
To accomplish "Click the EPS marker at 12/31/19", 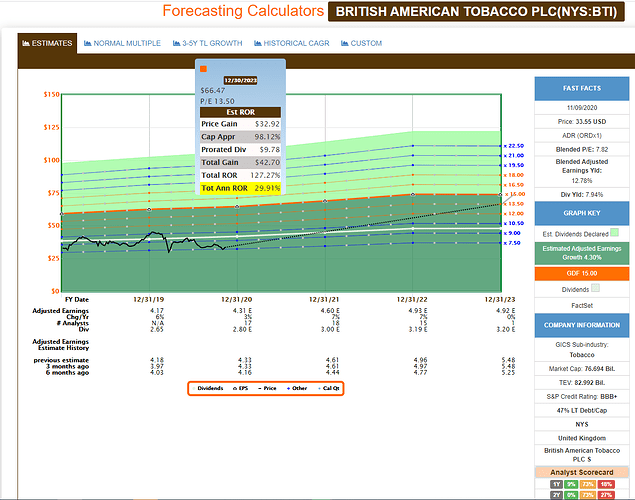I will pyautogui.click(x=149, y=209).
